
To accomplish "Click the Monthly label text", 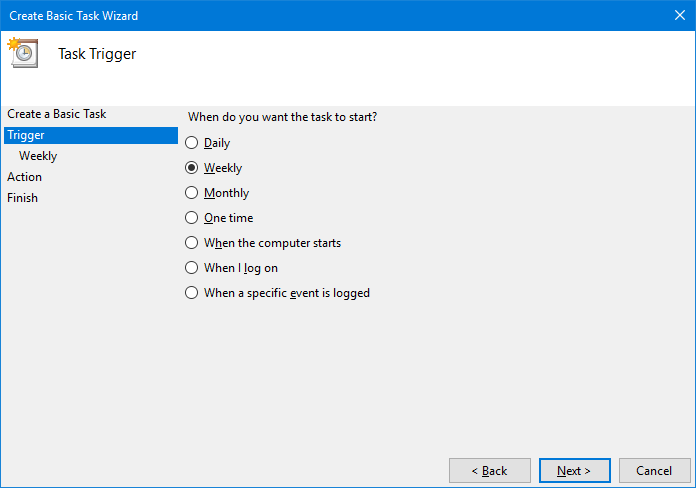I will (x=226, y=193).
